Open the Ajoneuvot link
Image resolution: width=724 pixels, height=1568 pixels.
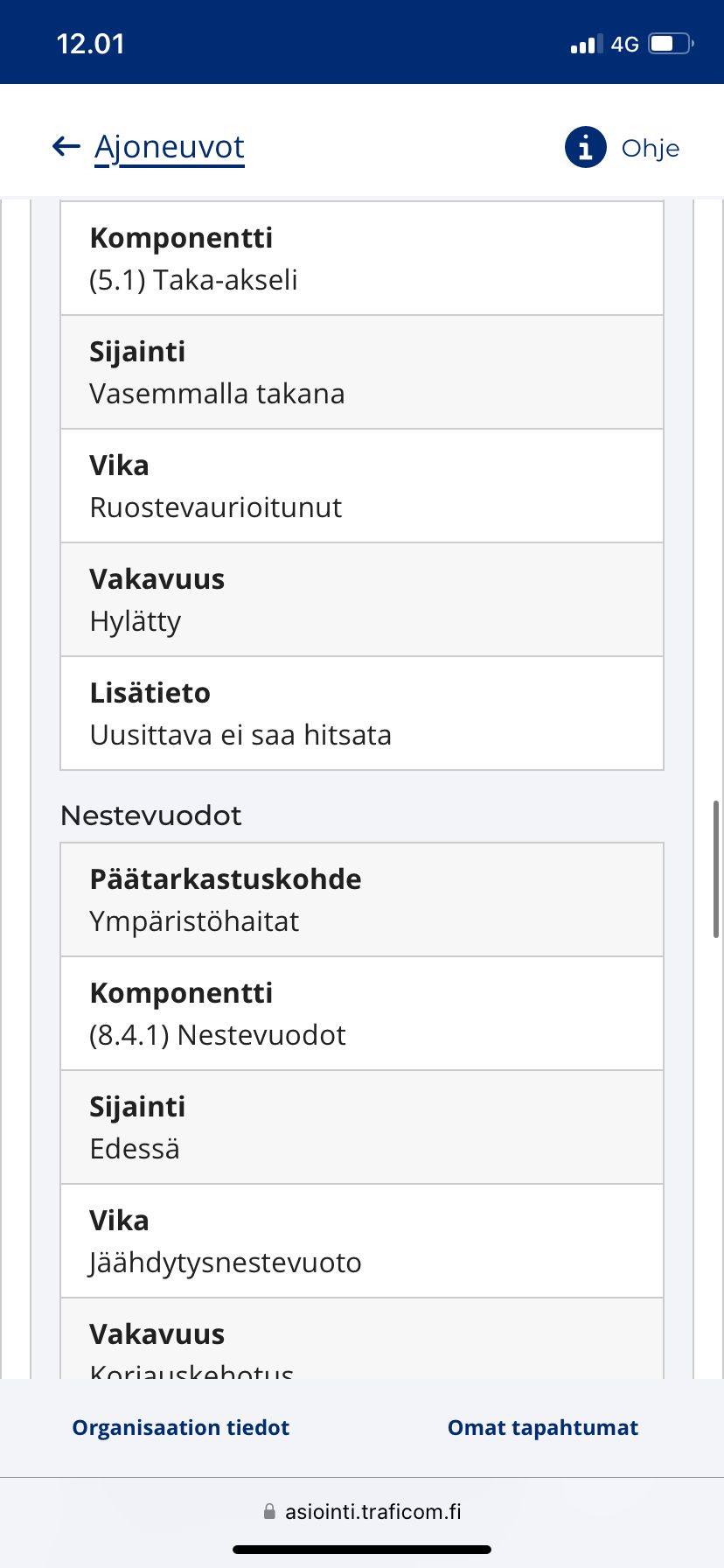[170, 147]
